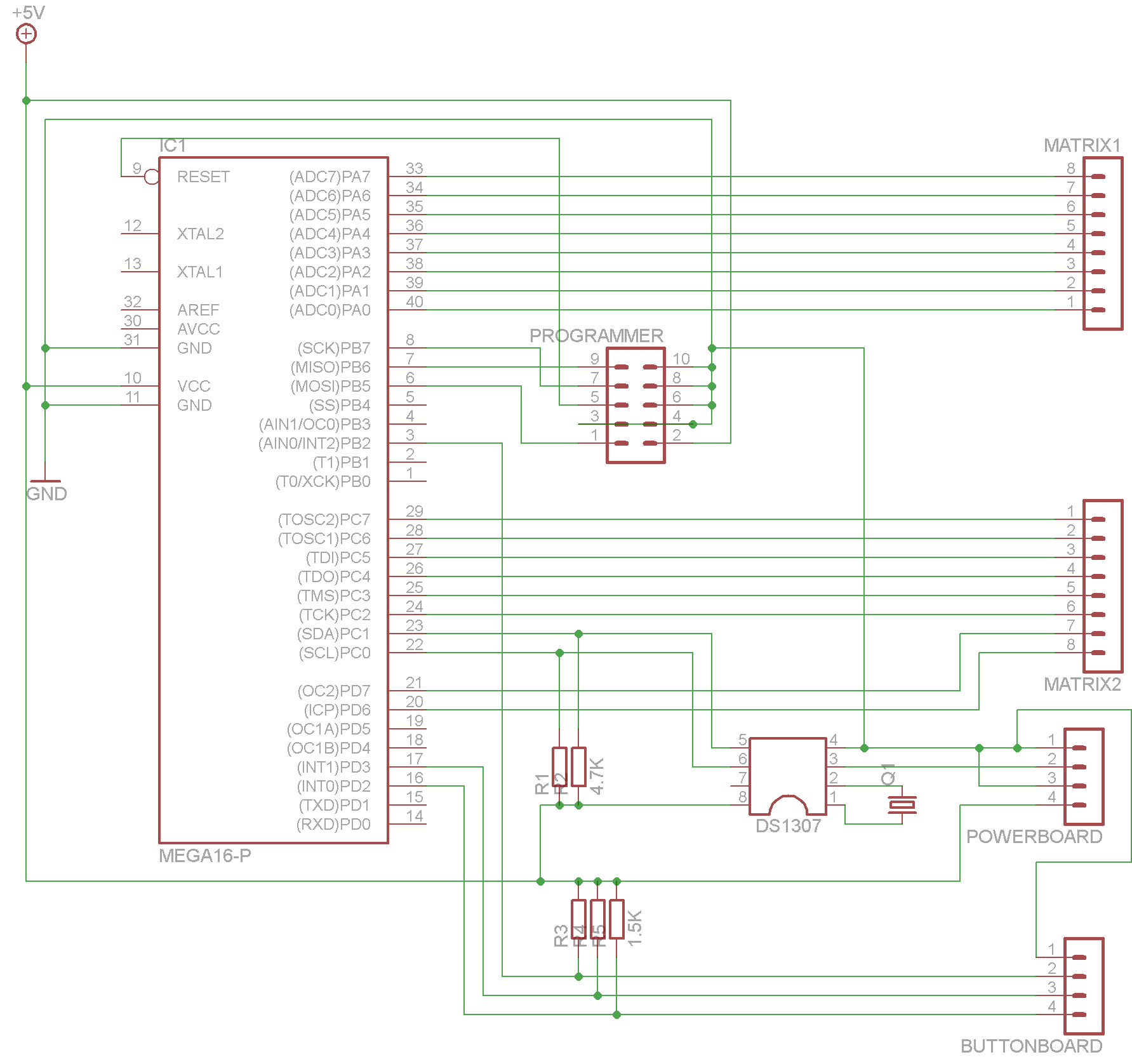Viewport: 1132px width, 1064px height.
Task: Click the BUTTONBOARD label
Action: [x=1031, y=1046]
